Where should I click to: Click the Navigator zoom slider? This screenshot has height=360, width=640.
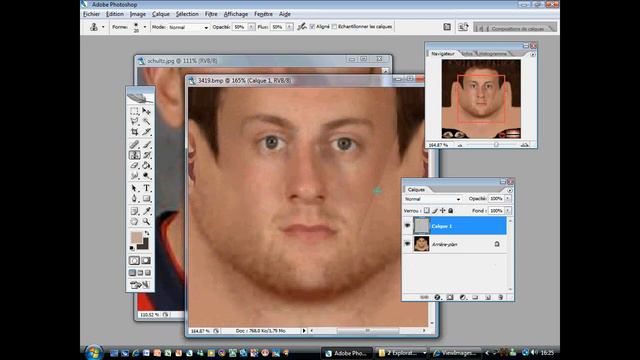coord(496,144)
